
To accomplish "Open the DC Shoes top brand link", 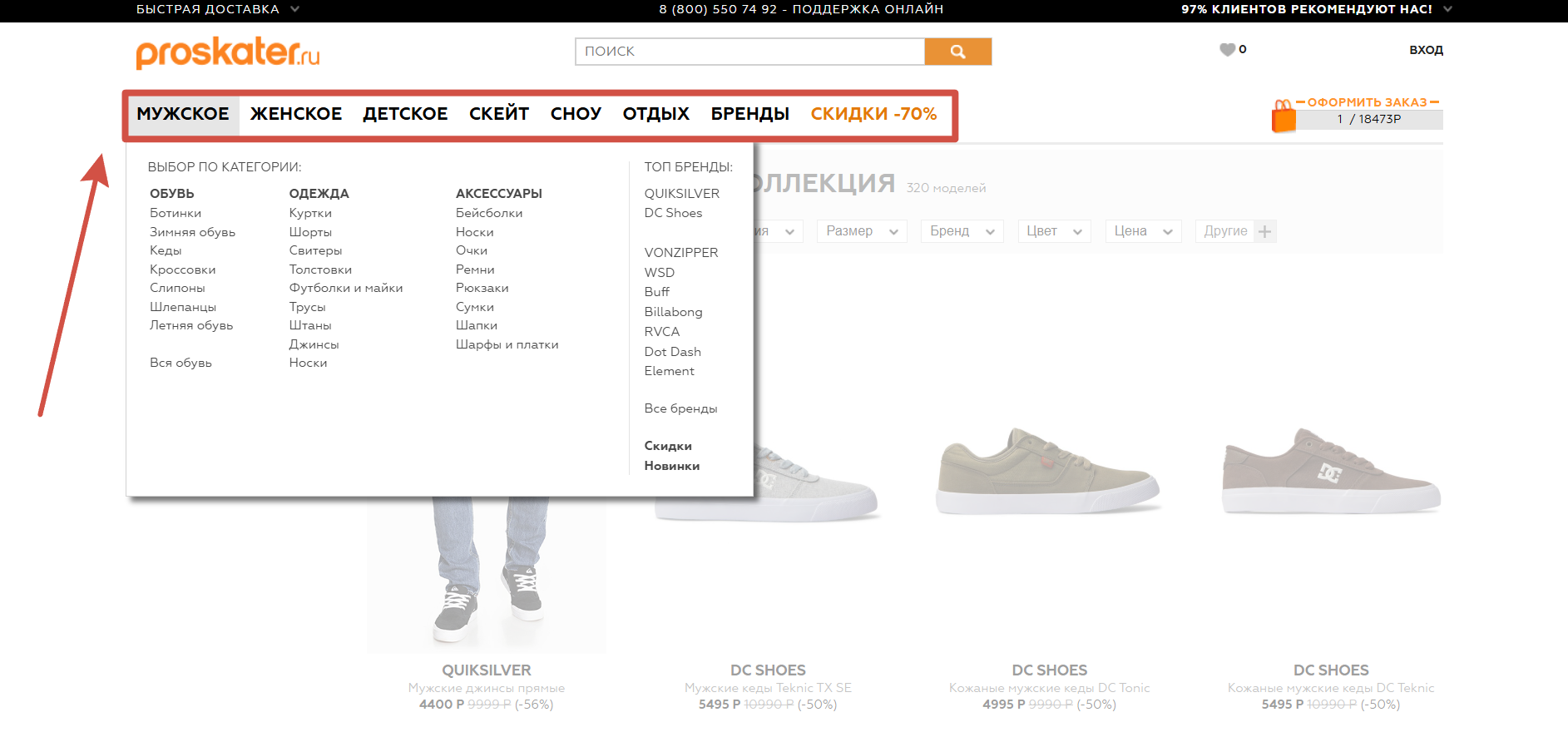I will (673, 213).
